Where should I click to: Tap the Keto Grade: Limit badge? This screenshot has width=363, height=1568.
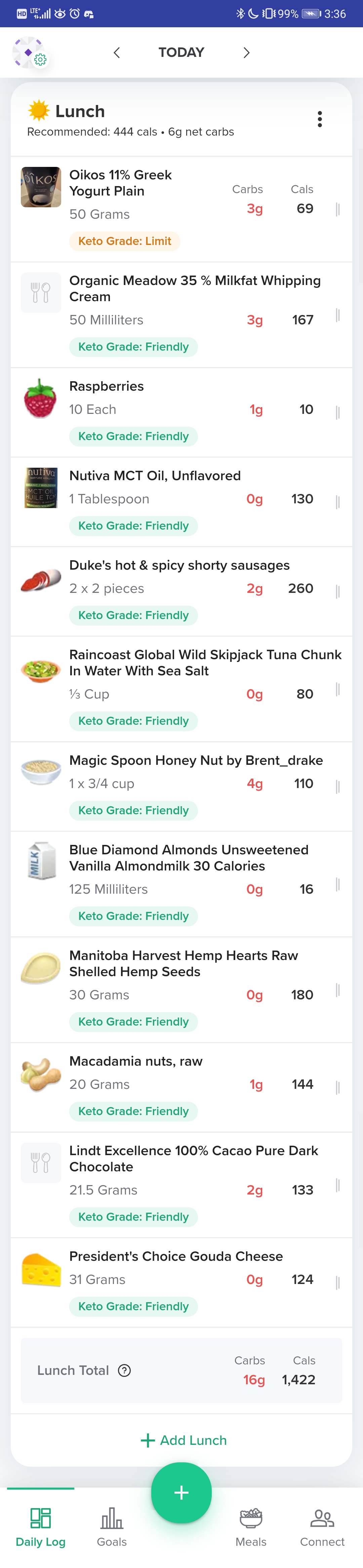pos(125,241)
